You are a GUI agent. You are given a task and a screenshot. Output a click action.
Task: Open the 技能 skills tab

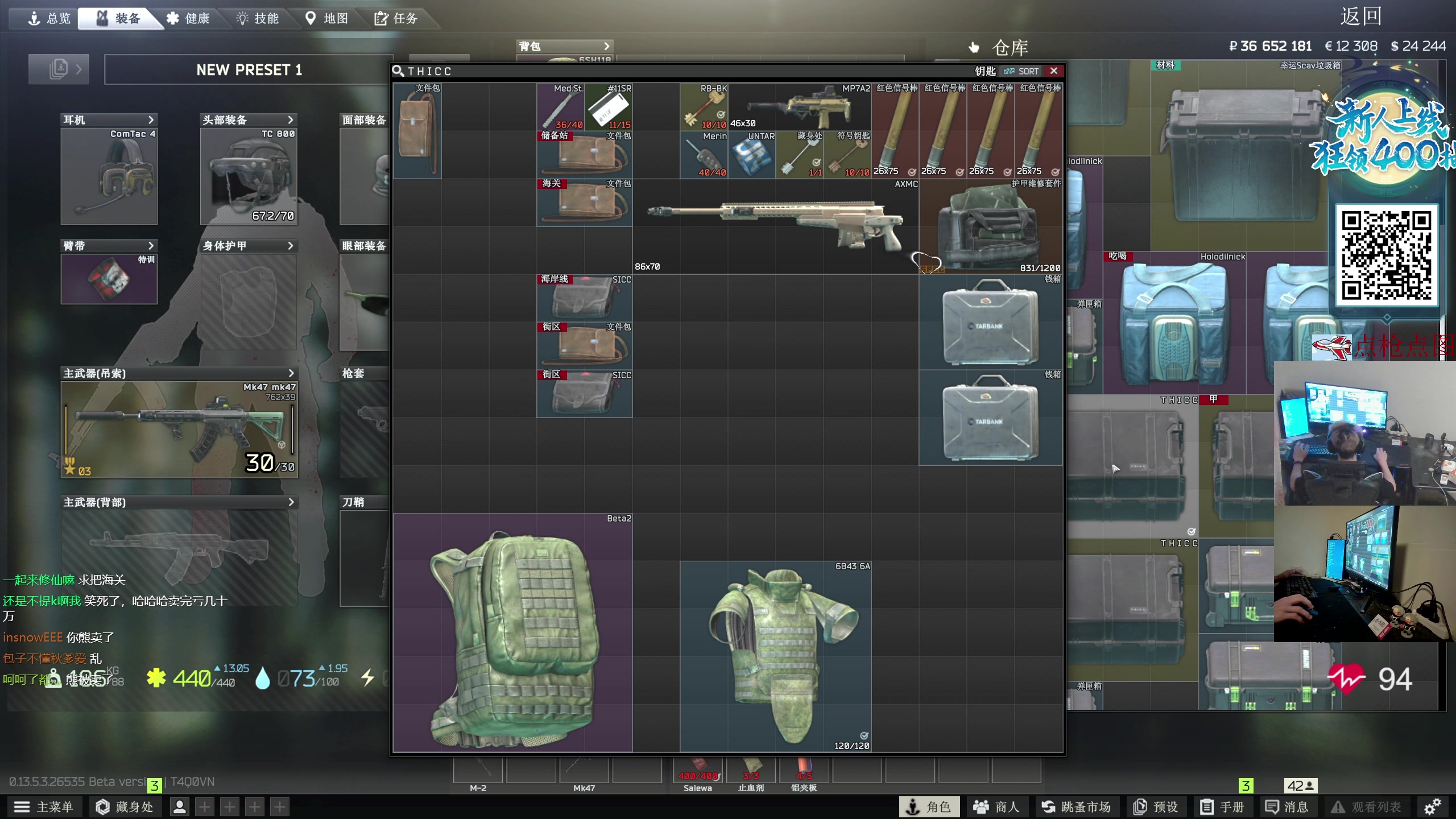[258, 18]
